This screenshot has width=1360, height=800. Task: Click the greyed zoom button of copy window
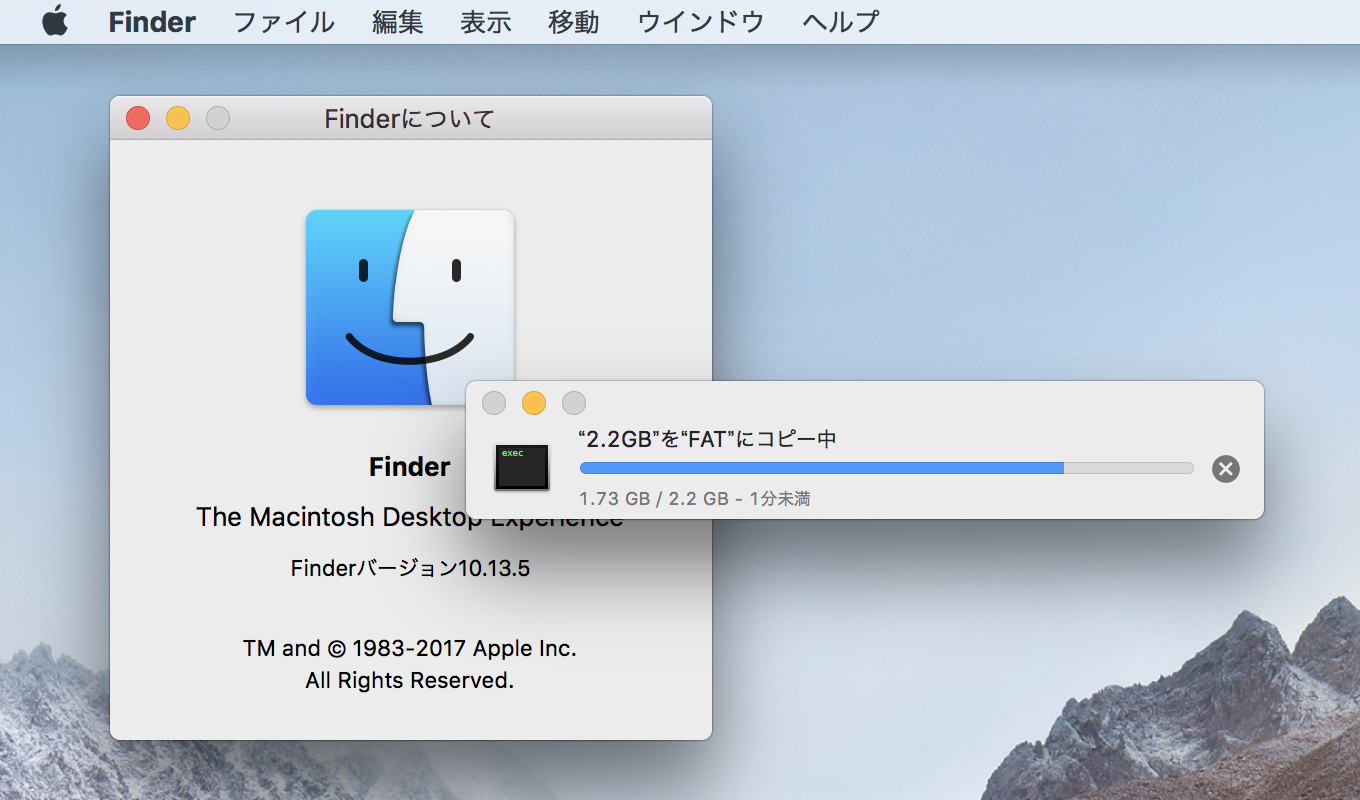(x=574, y=403)
